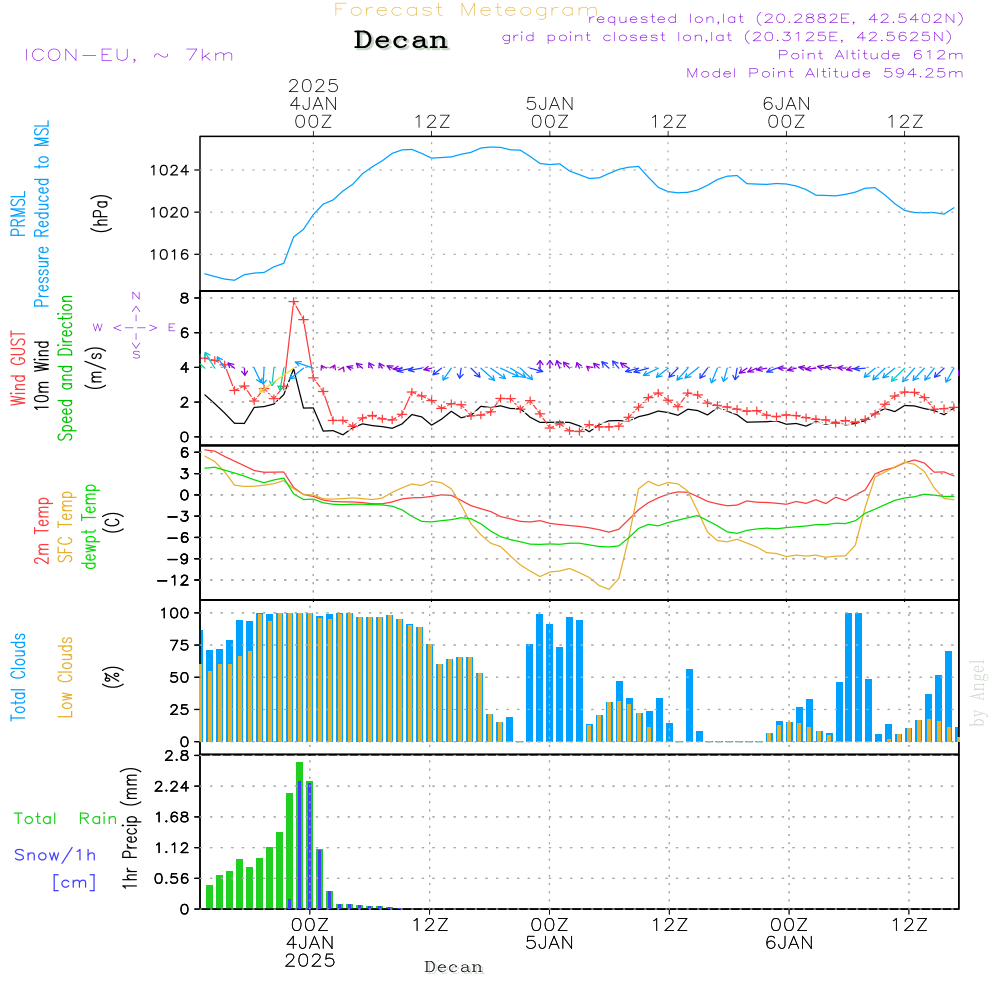The height and width of the screenshot is (1000, 1000).
Task: Click the "Model Point Altitude 594.25m" text
Action: (825, 73)
